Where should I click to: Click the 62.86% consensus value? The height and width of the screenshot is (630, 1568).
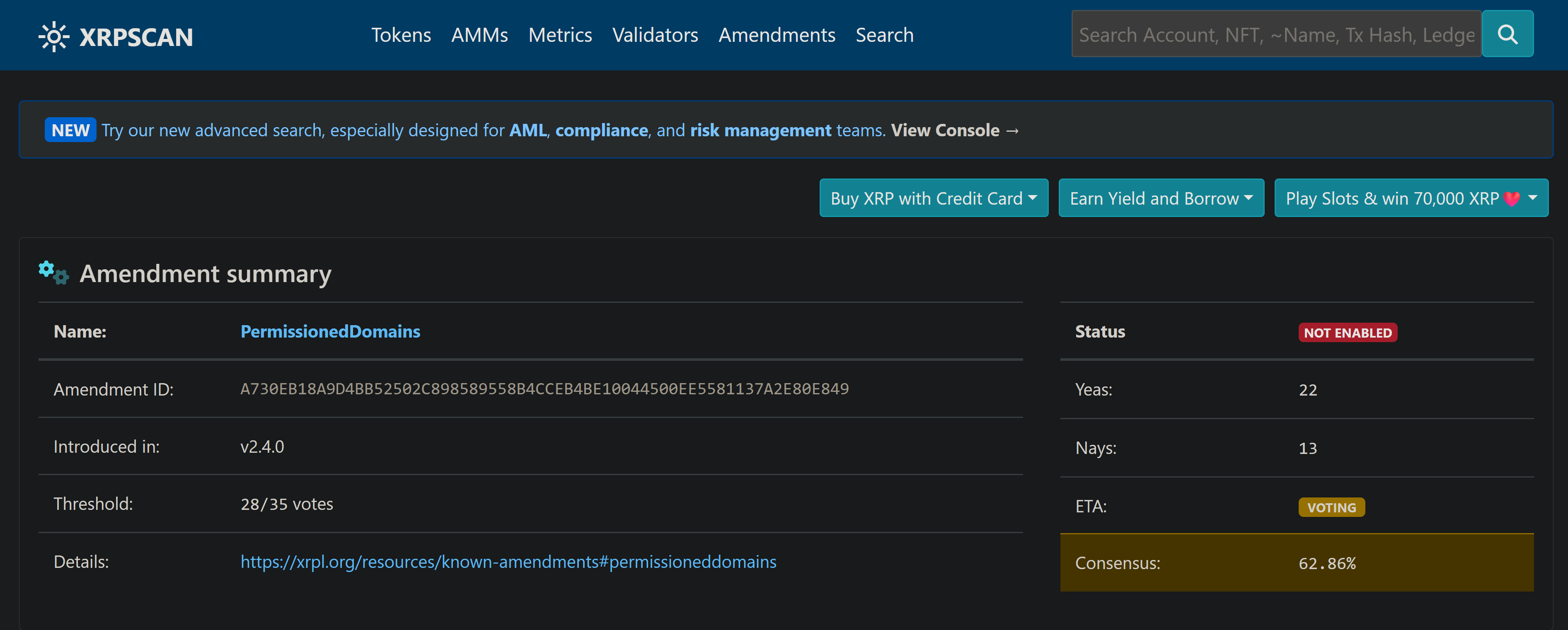click(x=1327, y=564)
